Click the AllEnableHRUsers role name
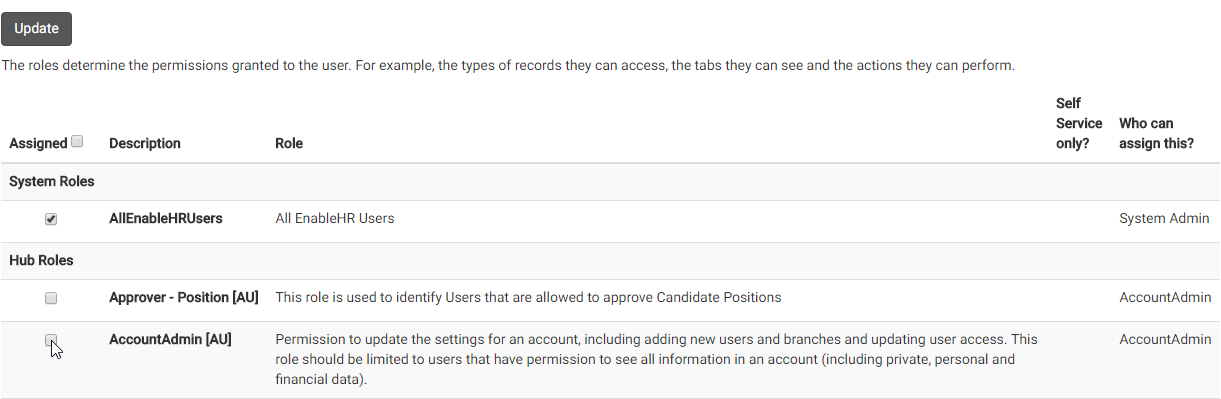This screenshot has height=399, width=1221. (166, 218)
